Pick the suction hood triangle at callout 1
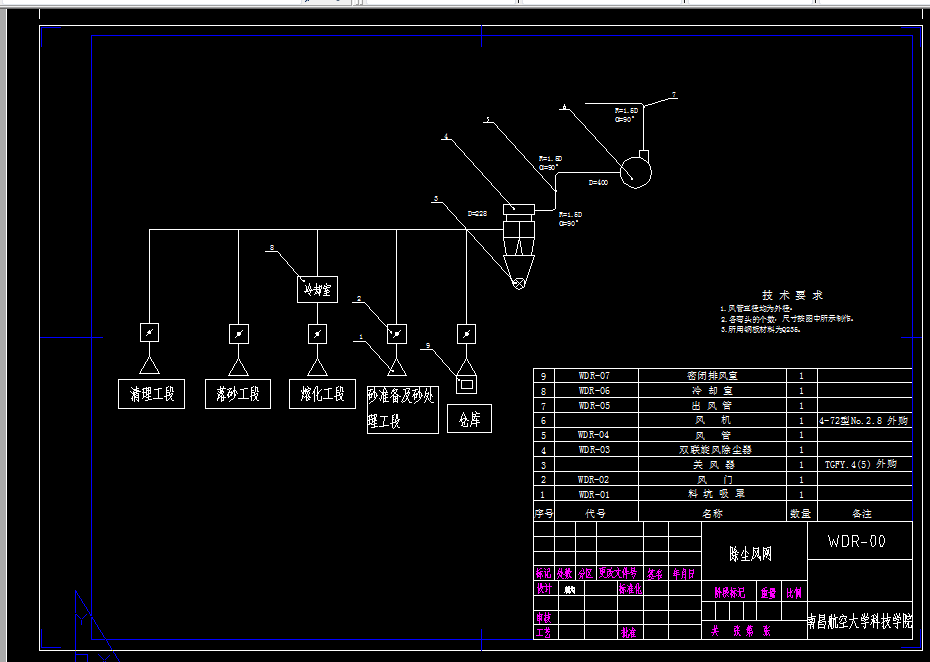This screenshot has width=930, height=662. pyautogui.click(x=397, y=367)
